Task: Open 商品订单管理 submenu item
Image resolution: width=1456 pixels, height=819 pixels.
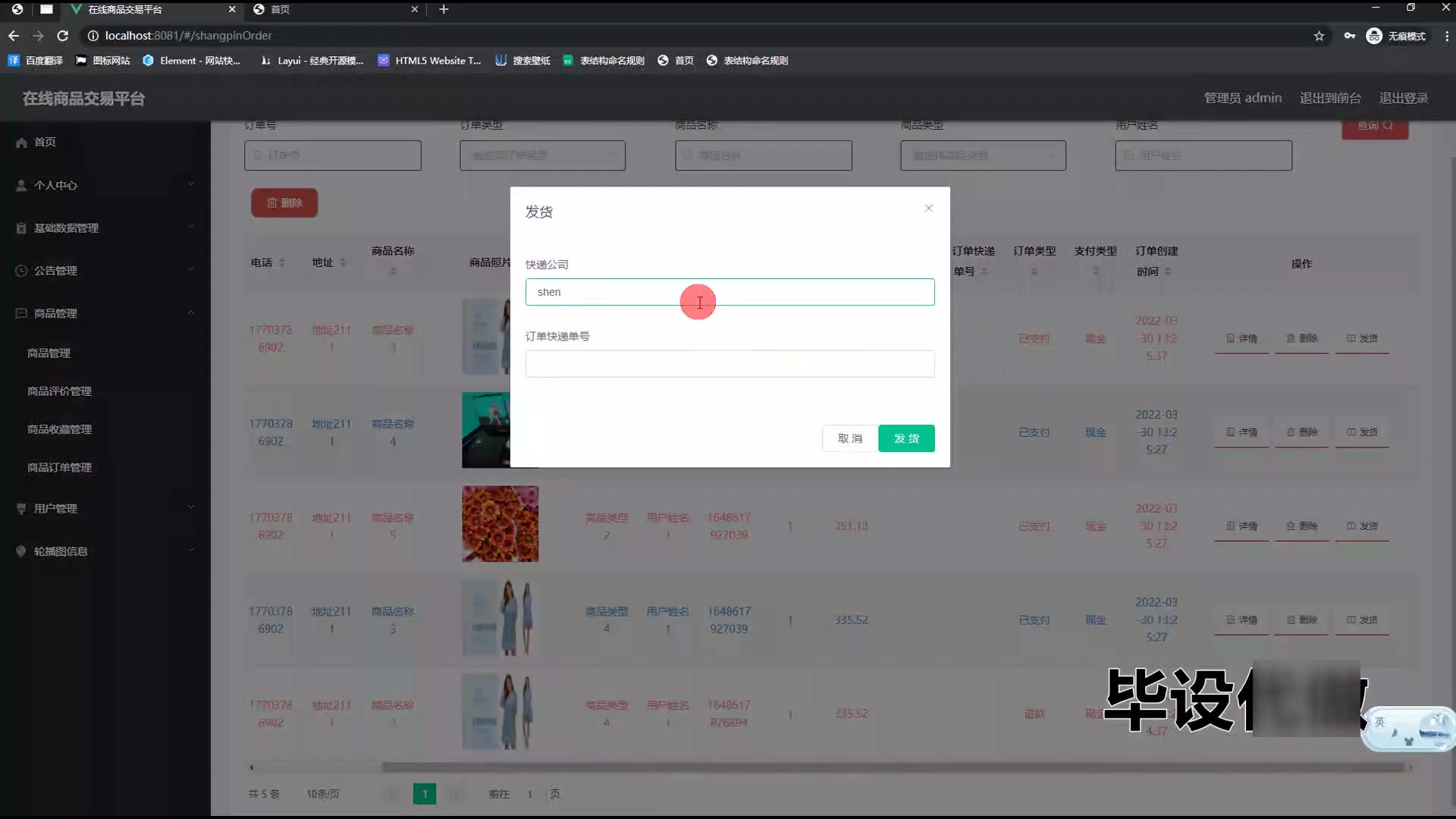Action: click(59, 468)
